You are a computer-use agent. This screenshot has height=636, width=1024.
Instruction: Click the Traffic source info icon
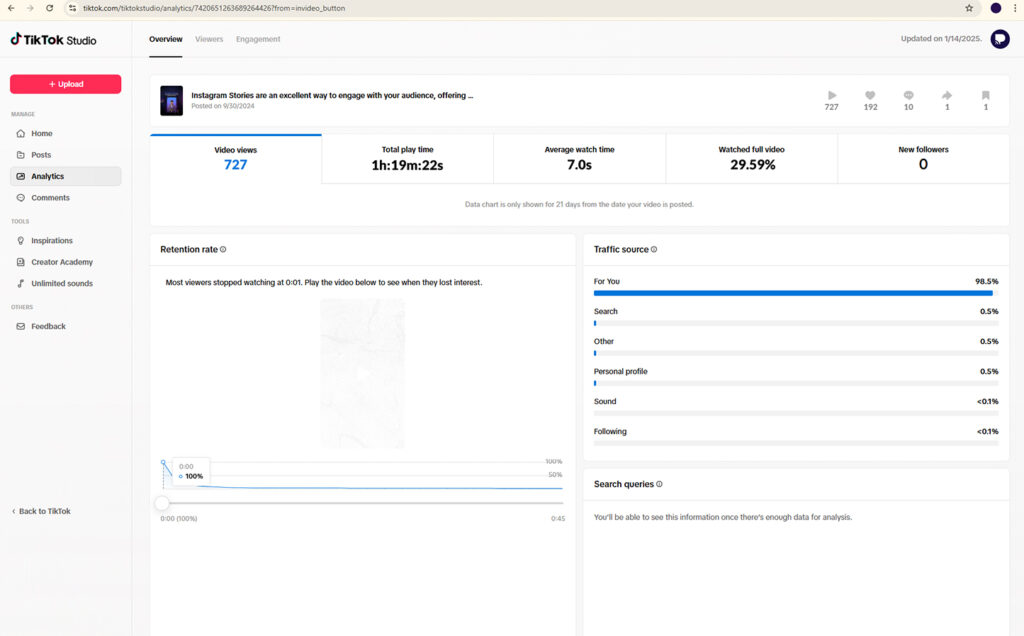coord(654,250)
